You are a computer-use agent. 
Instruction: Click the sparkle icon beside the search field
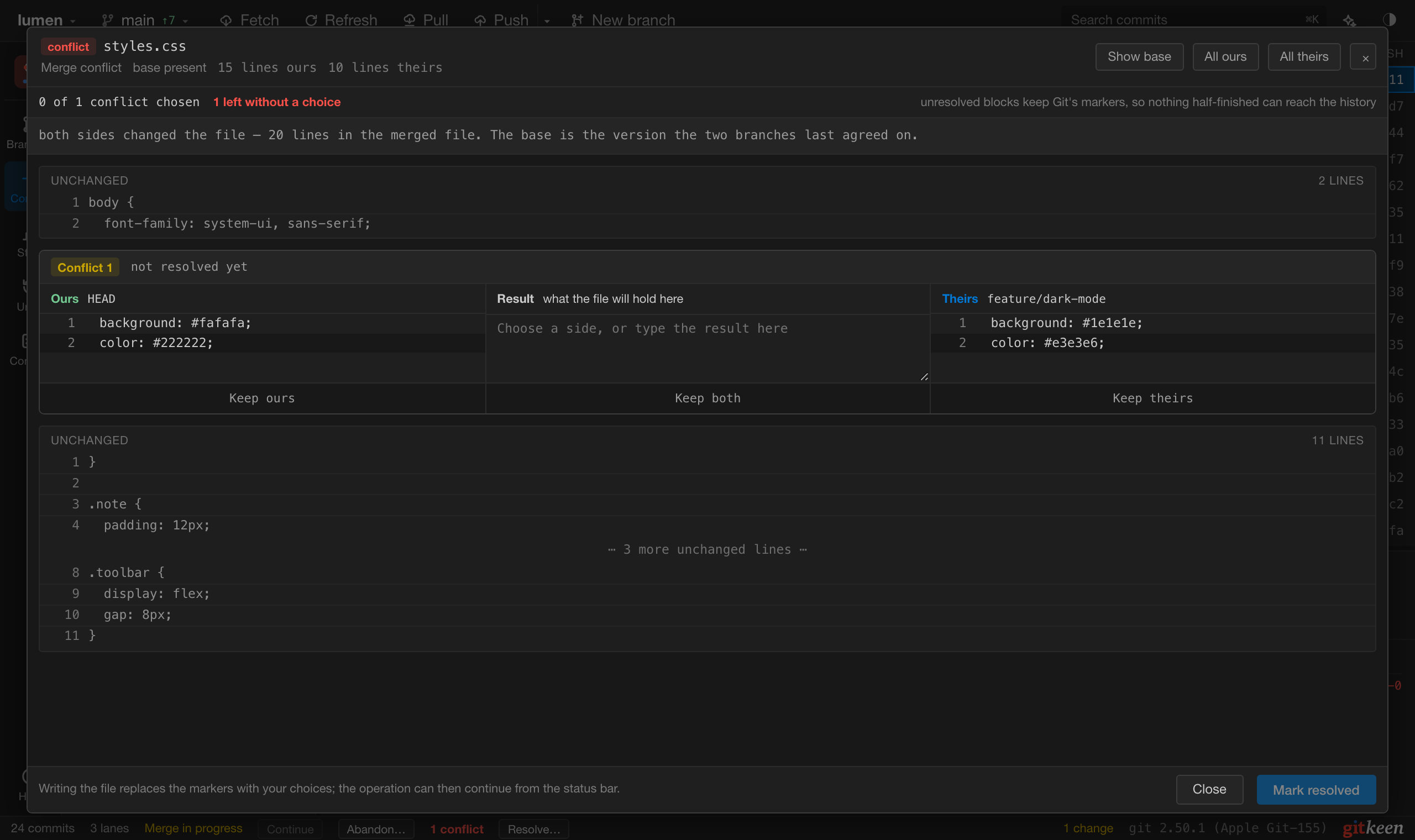[x=1349, y=20]
